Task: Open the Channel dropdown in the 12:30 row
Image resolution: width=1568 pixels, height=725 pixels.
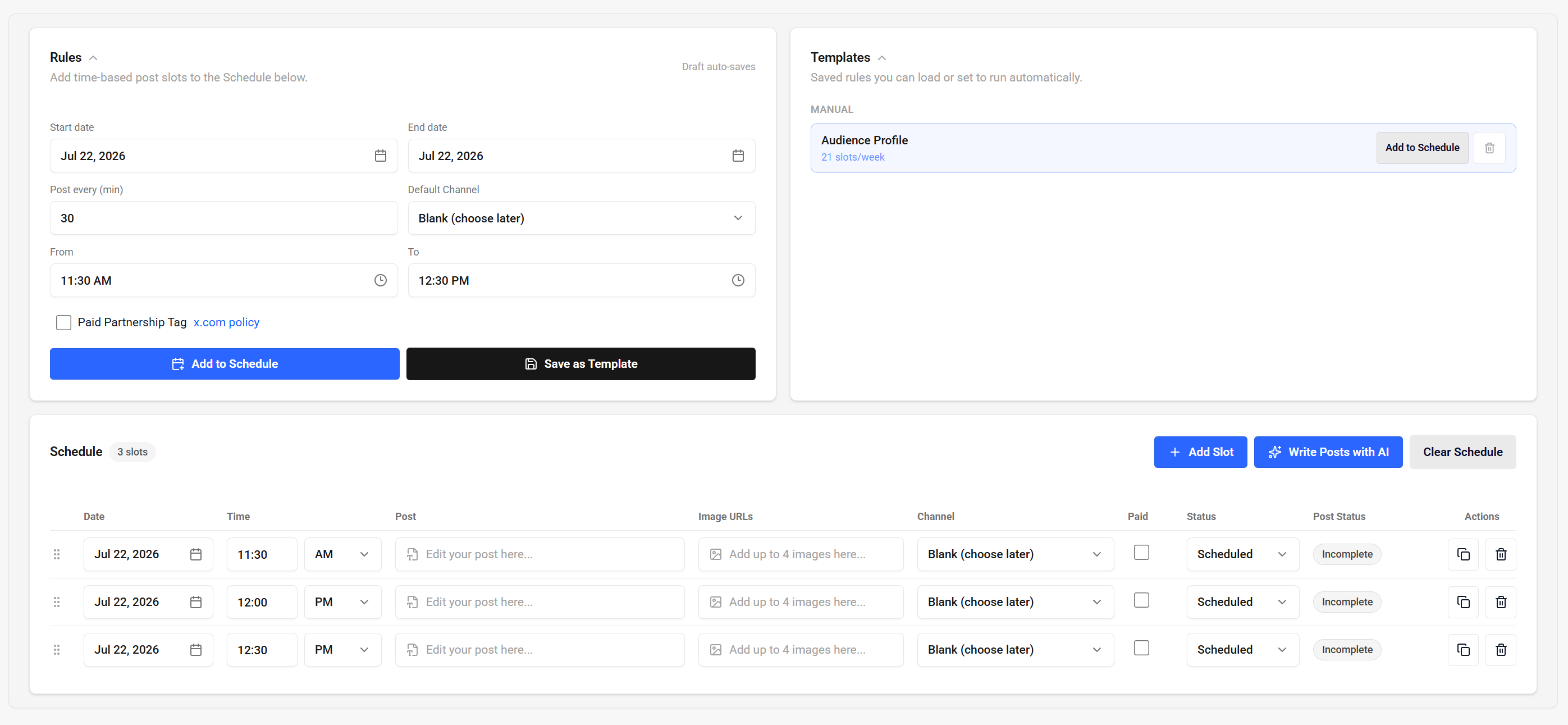Action: (x=1016, y=650)
